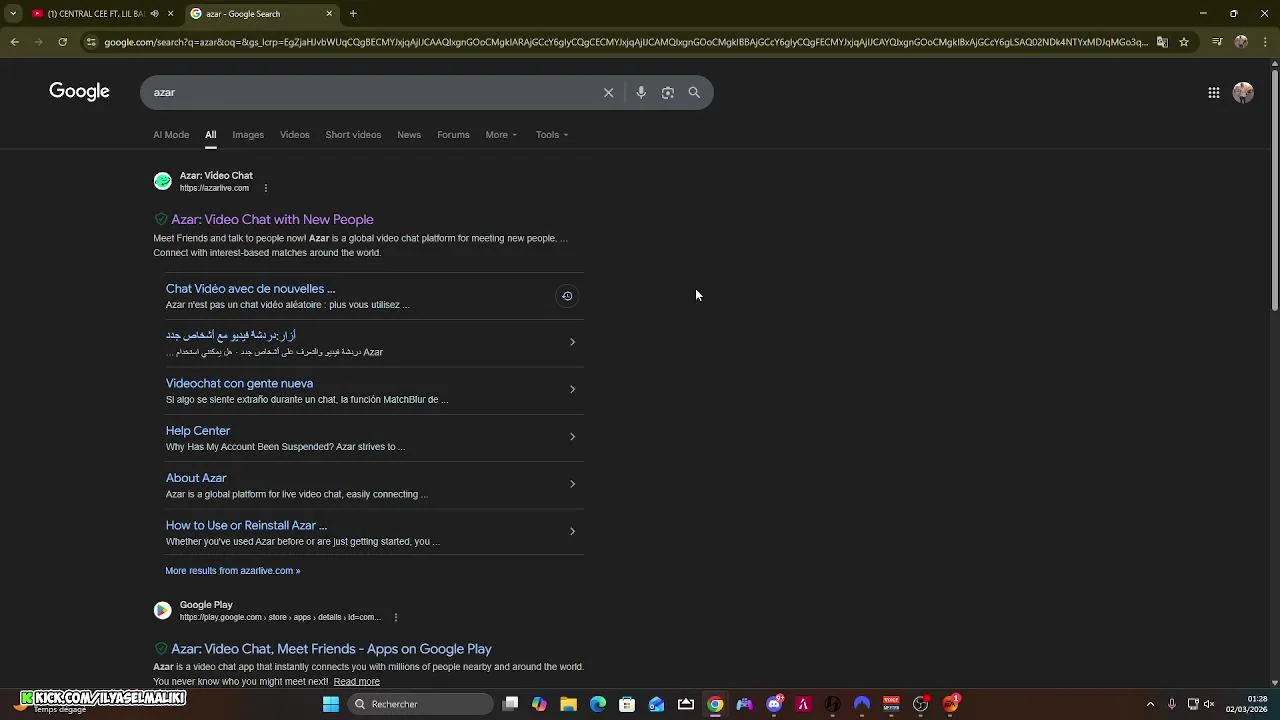
Task: Expand the How to Use or Reinstall chevron
Action: click(x=572, y=531)
